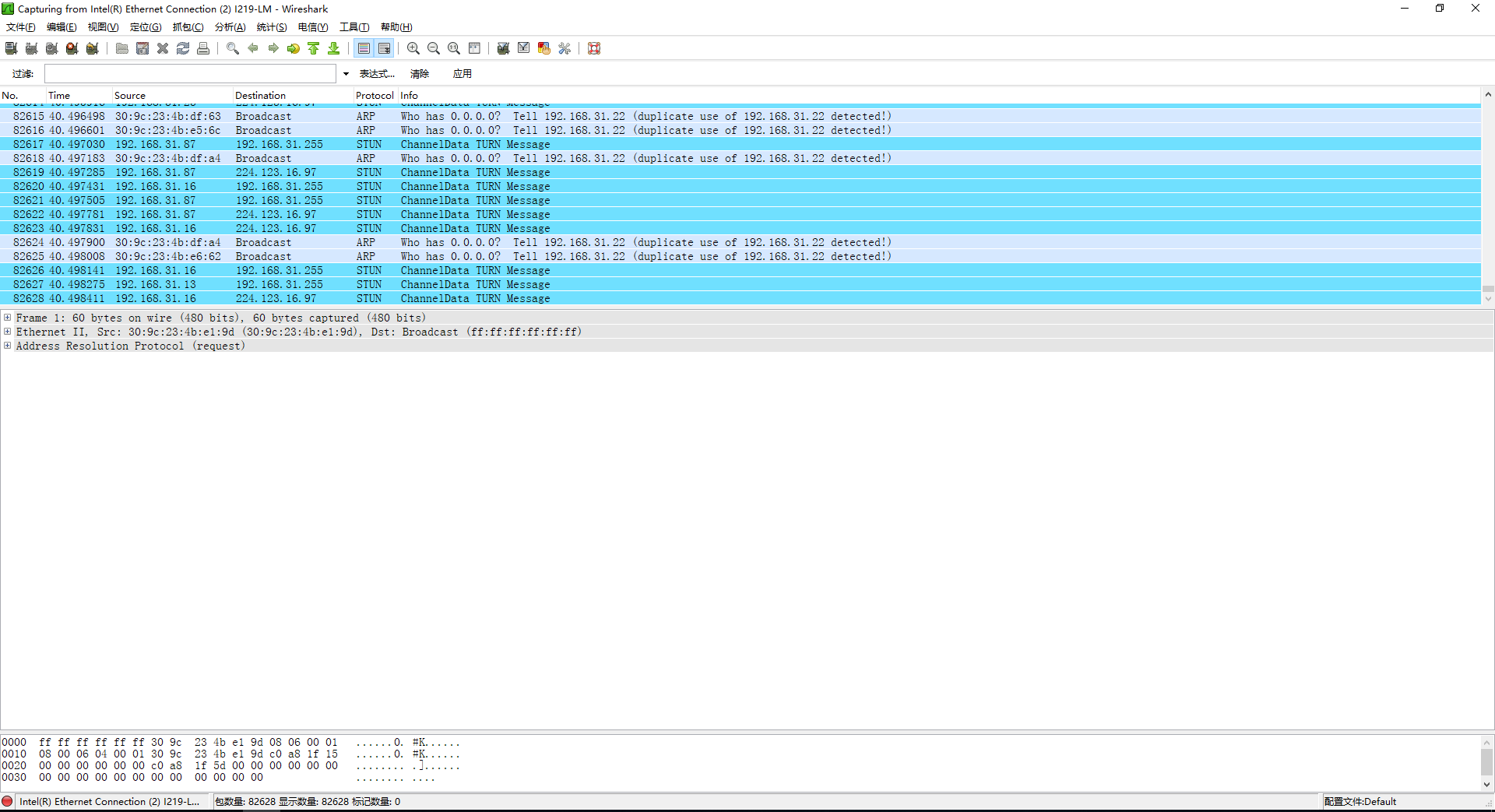
Task: Restart the current capture
Action: [x=93, y=48]
